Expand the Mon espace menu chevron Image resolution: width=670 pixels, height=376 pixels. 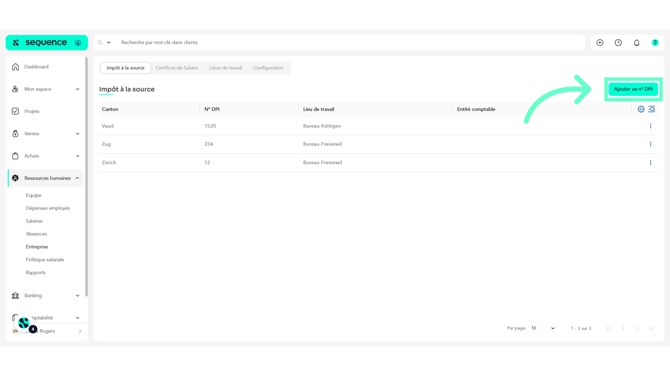pyautogui.click(x=77, y=89)
